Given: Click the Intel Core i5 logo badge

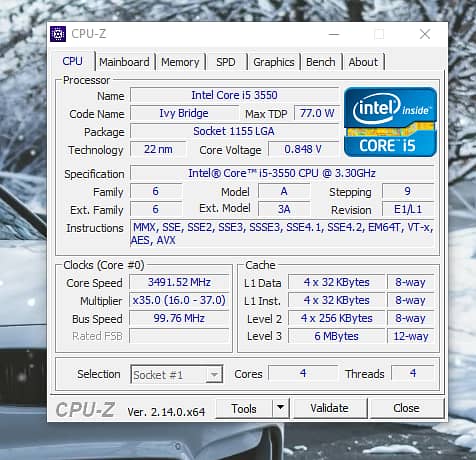Looking at the screenshot, I should (390, 122).
